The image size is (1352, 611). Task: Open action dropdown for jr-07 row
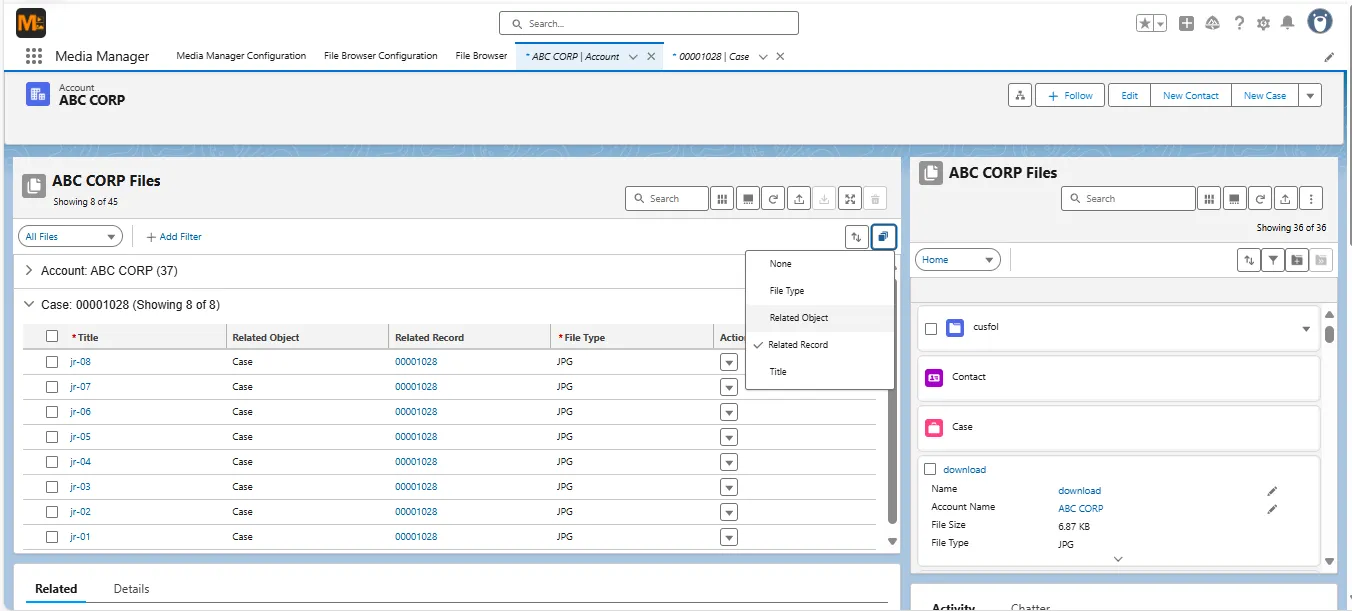point(729,387)
